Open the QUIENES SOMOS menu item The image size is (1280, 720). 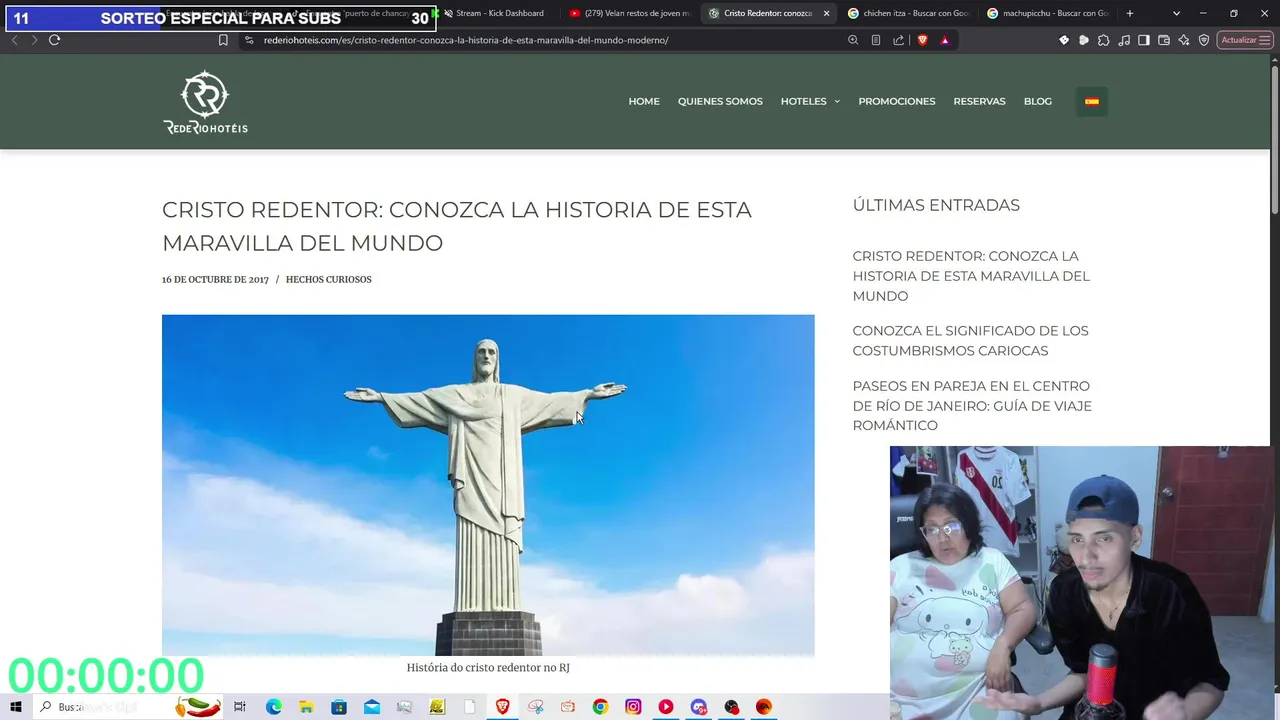coord(720,101)
